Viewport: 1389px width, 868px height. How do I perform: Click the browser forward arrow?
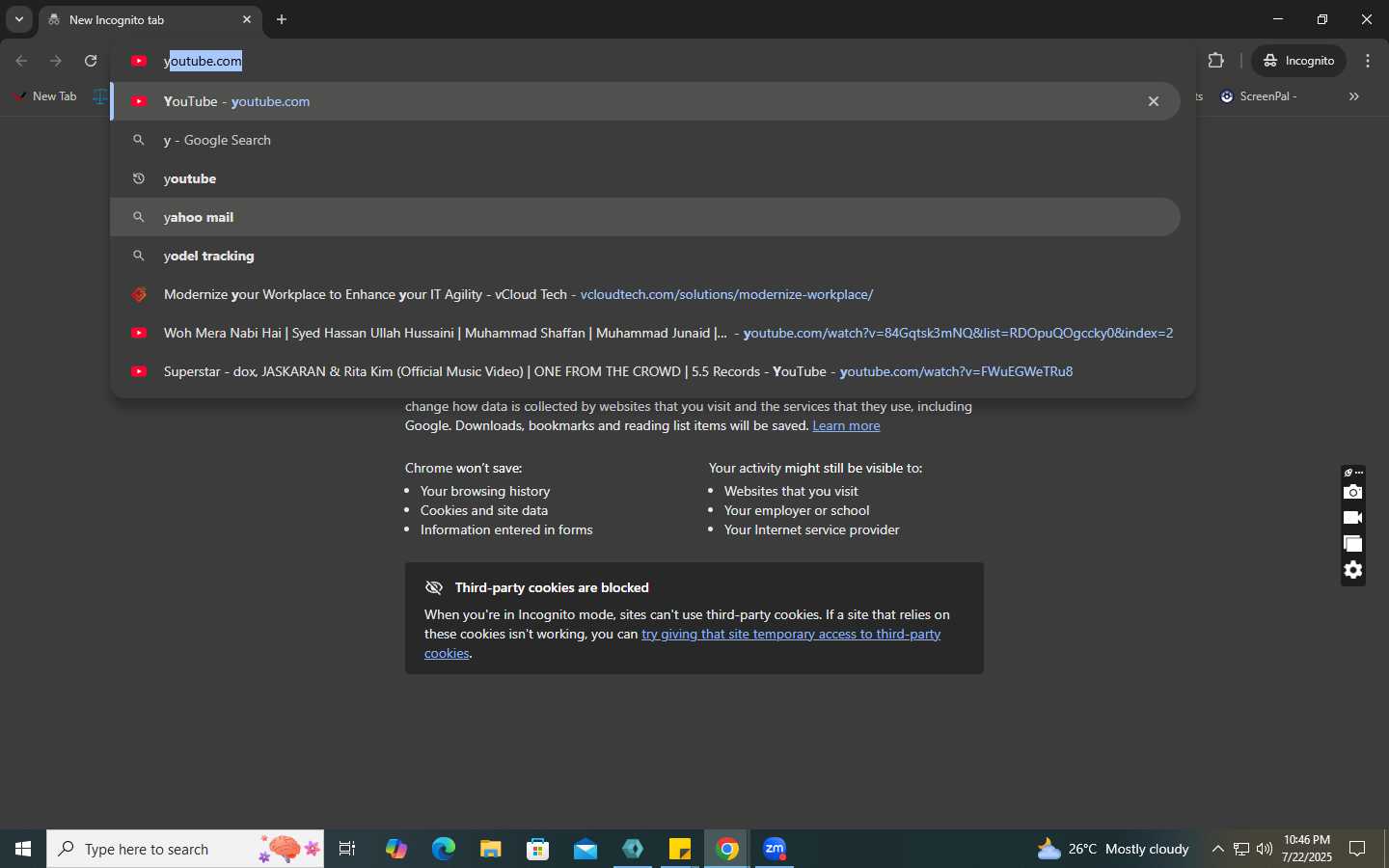tap(56, 61)
